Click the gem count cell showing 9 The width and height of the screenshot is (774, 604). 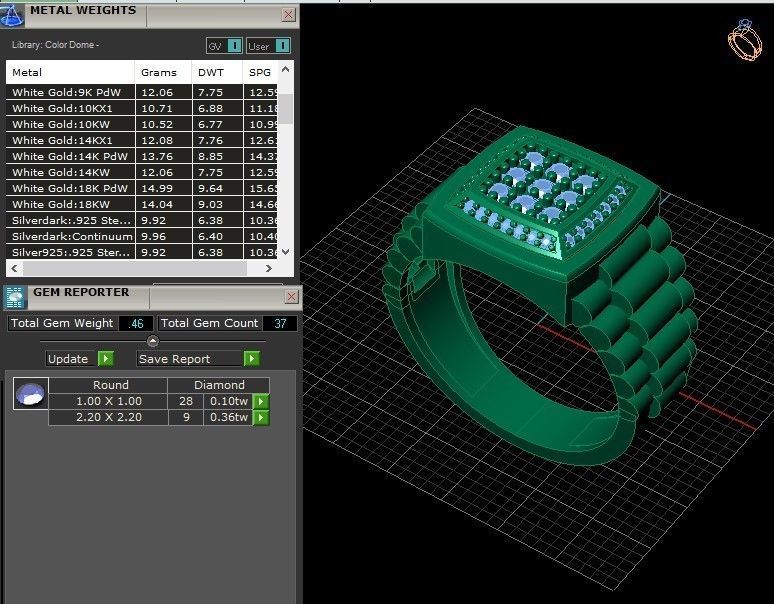tap(186, 417)
